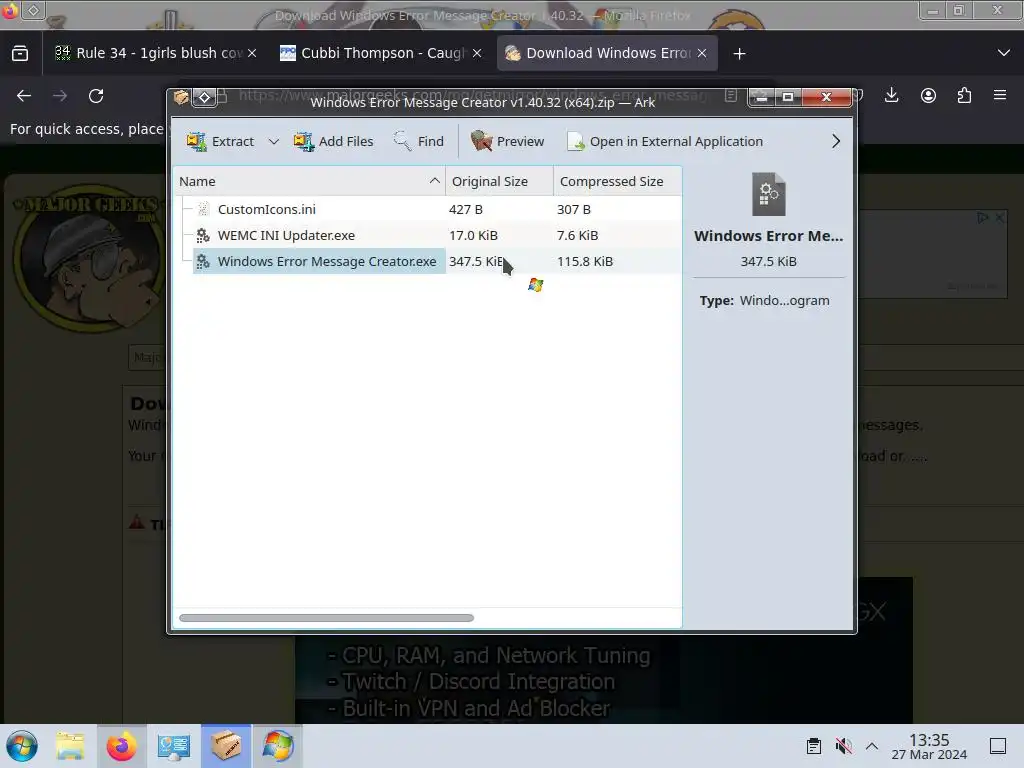Click the Firefox View icon
1024x768 pixels.
coord(20,53)
